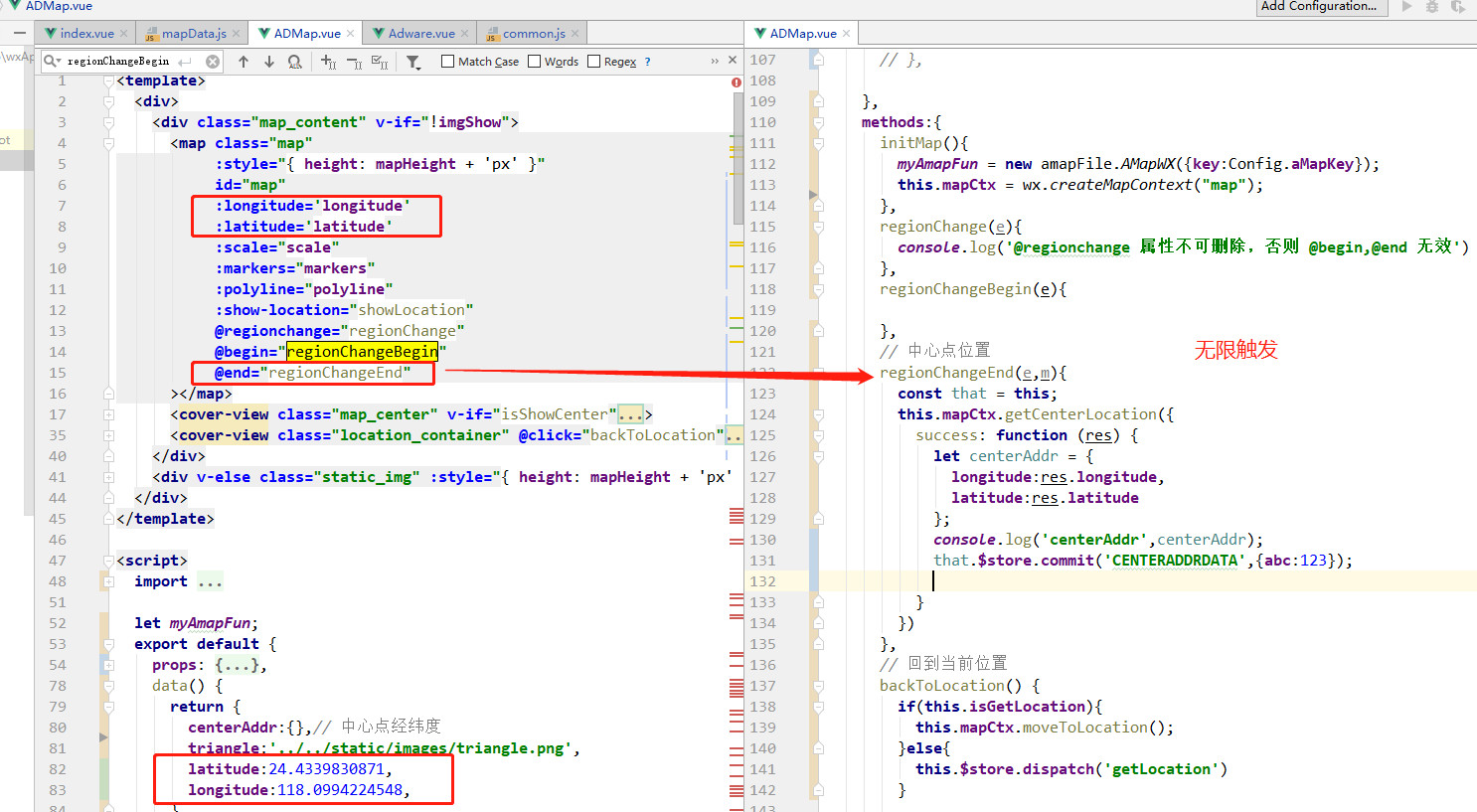This screenshot has height=812, width=1477.
Task: Enable the Match Case checkbox
Action: 448,62
